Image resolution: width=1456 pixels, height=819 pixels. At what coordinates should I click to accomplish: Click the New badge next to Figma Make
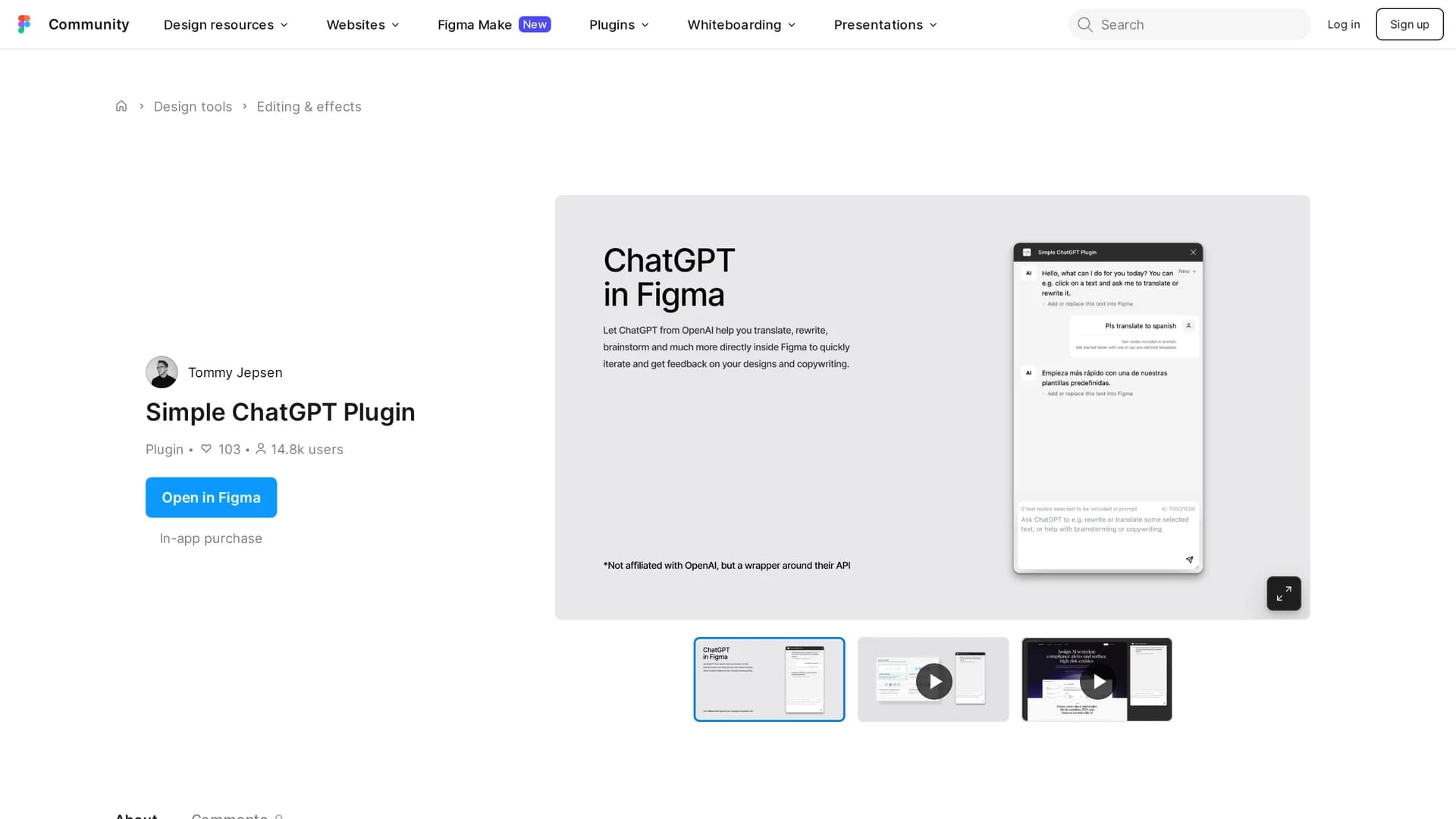coord(535,24)
